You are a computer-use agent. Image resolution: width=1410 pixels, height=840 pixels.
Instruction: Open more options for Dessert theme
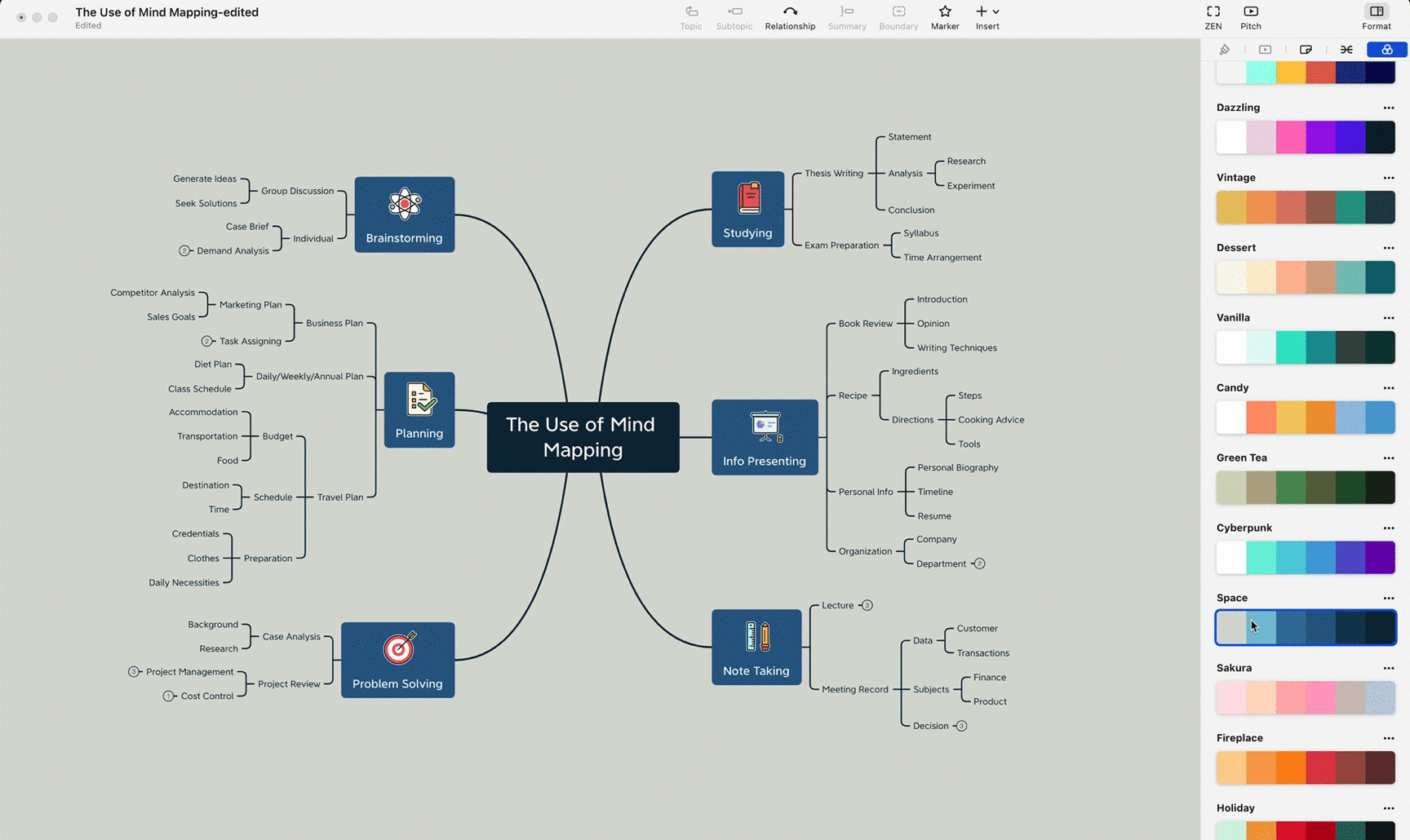pos(1388,248)
